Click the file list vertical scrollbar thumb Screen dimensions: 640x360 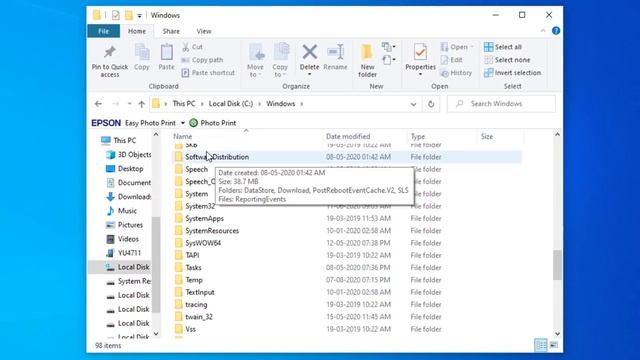[x=557, y=265]
